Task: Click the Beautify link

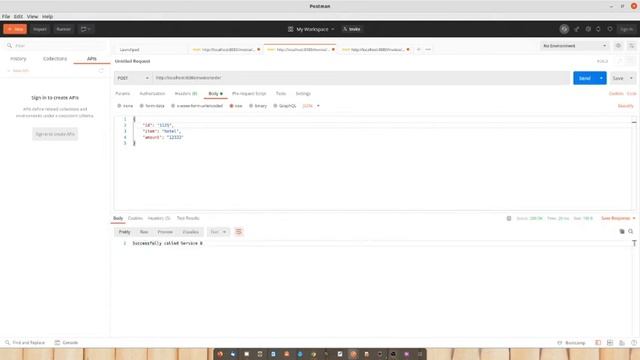Action: pos(625,106)
